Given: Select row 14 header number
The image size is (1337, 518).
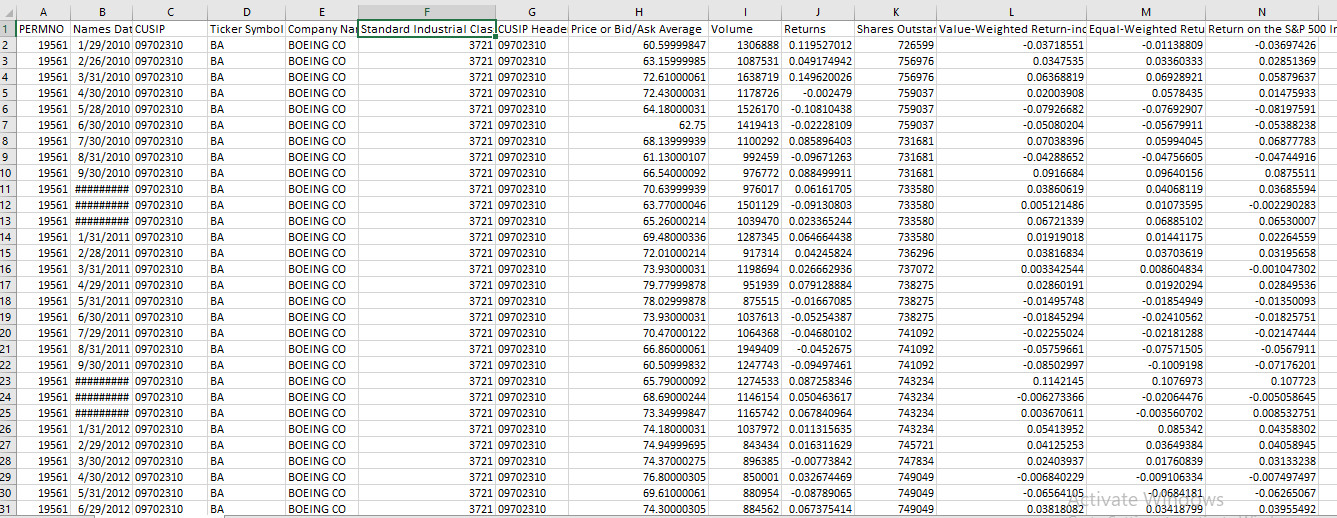Looking at the screenshot, I should pyautogui.click(x=8, y=237).
